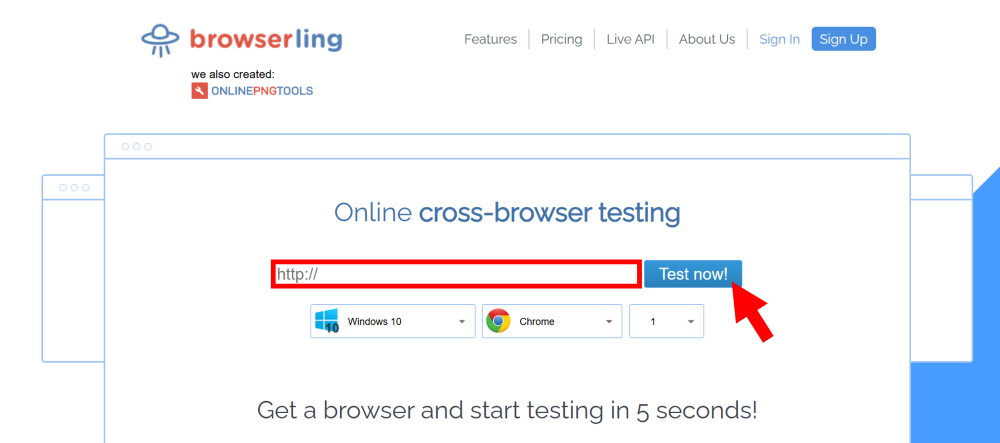The image size is (1000, 443).
Task: Open the ONLINEPNGTOOLS text link
Action: tap(262, 91)
